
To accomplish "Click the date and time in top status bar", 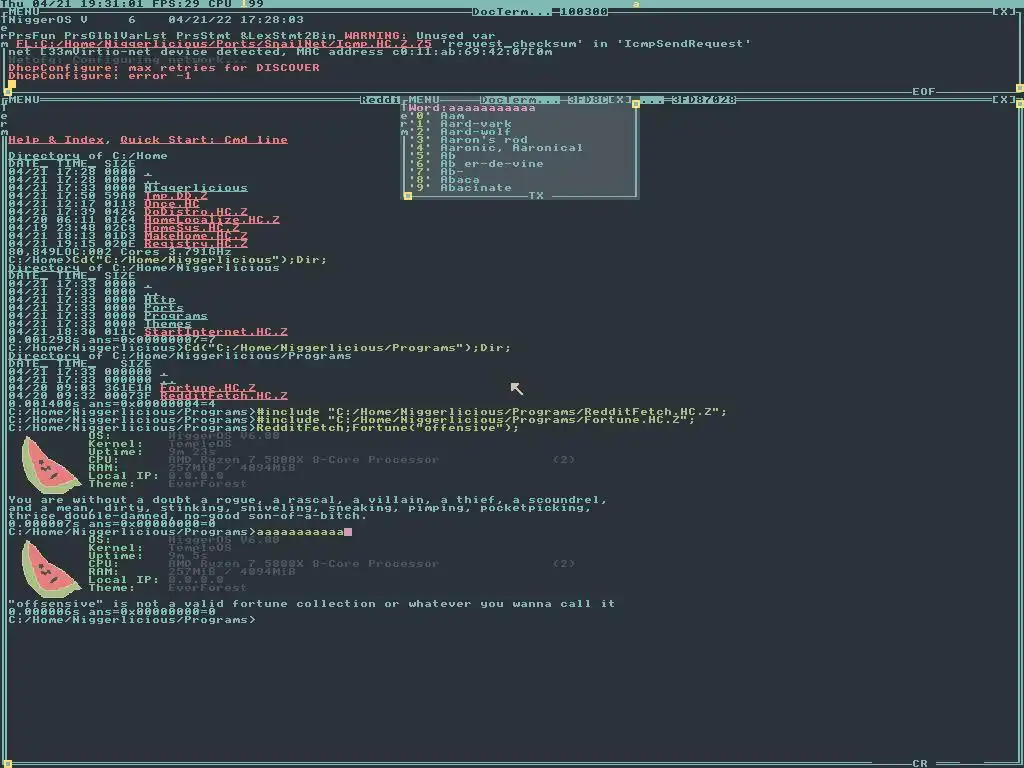I will coord(72,4).
